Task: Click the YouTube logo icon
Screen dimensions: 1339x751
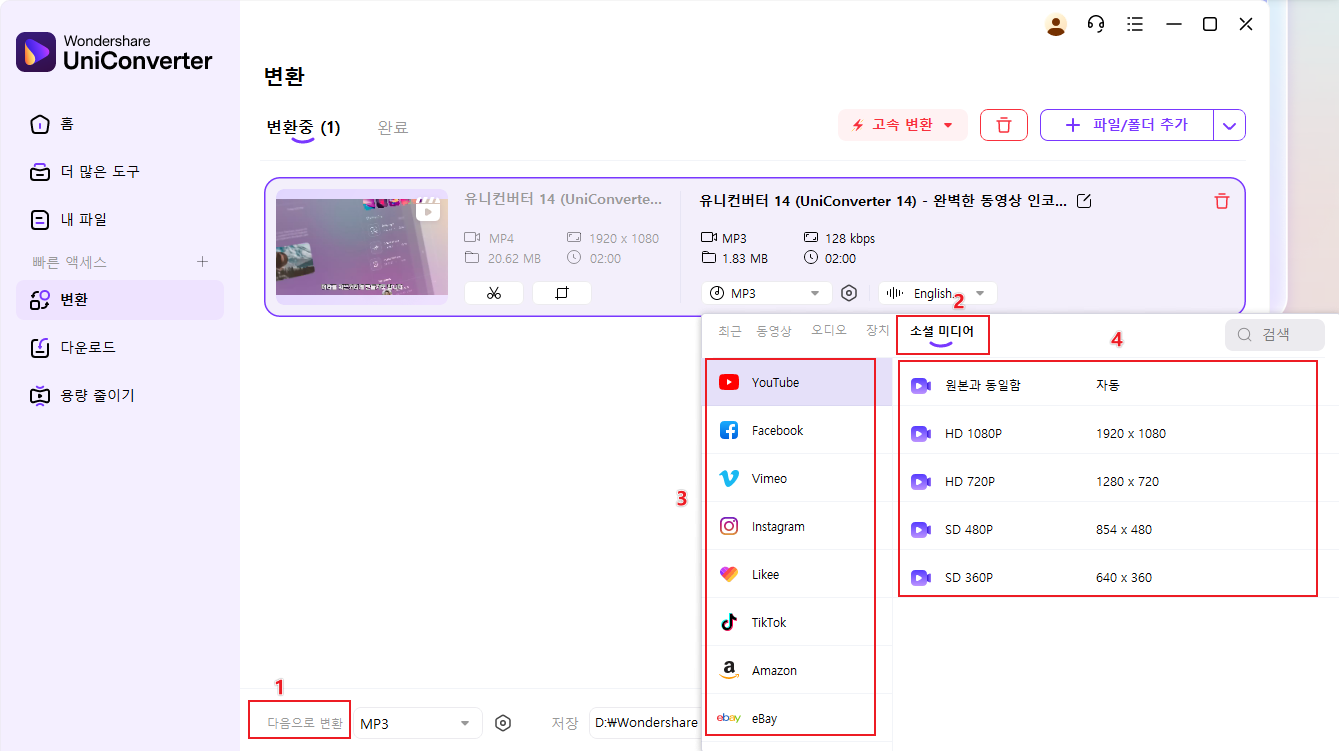Action: click(729, 382)
